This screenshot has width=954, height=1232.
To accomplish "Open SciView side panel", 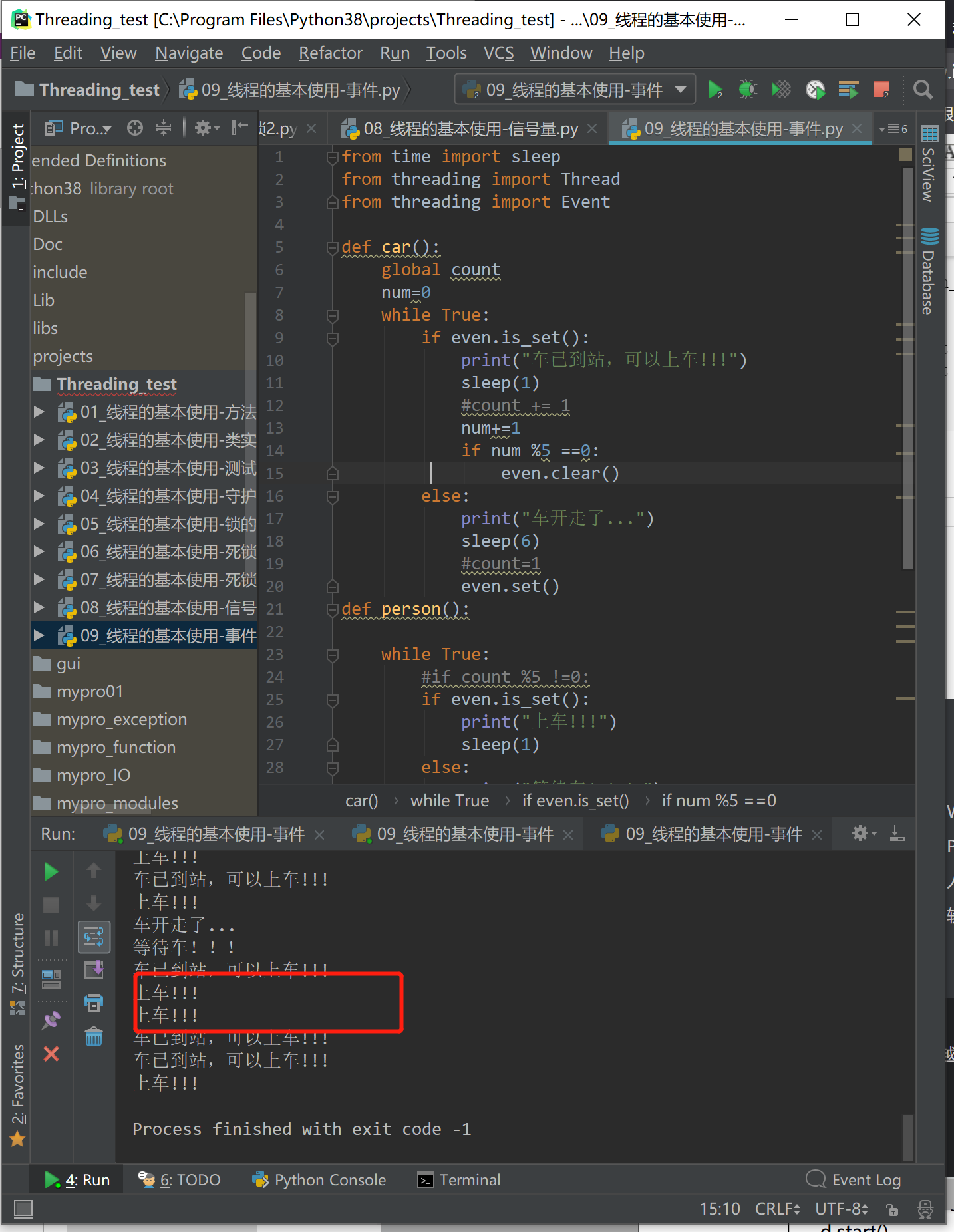I will click(929, 164).
